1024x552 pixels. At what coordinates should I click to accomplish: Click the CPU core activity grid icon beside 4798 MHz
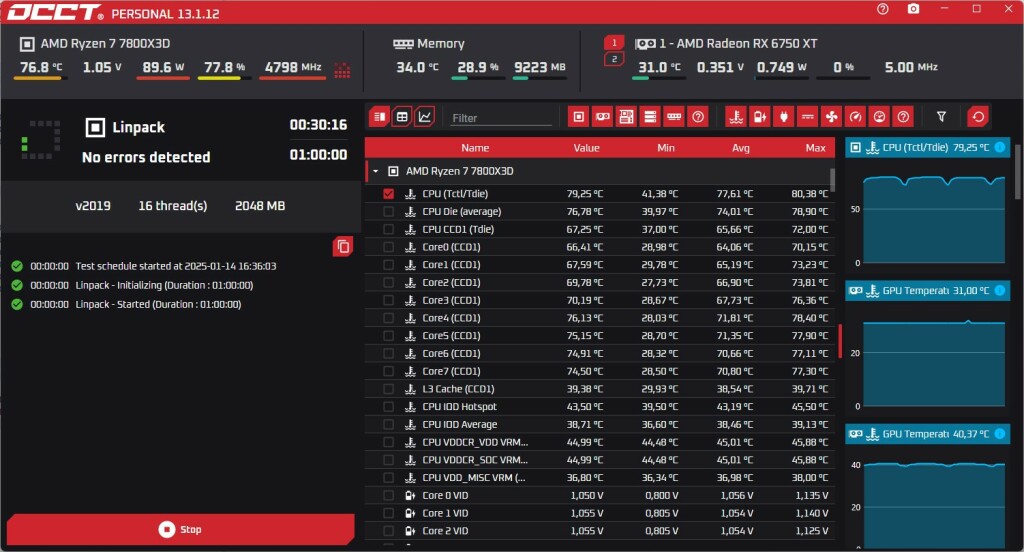click(342, 69)
